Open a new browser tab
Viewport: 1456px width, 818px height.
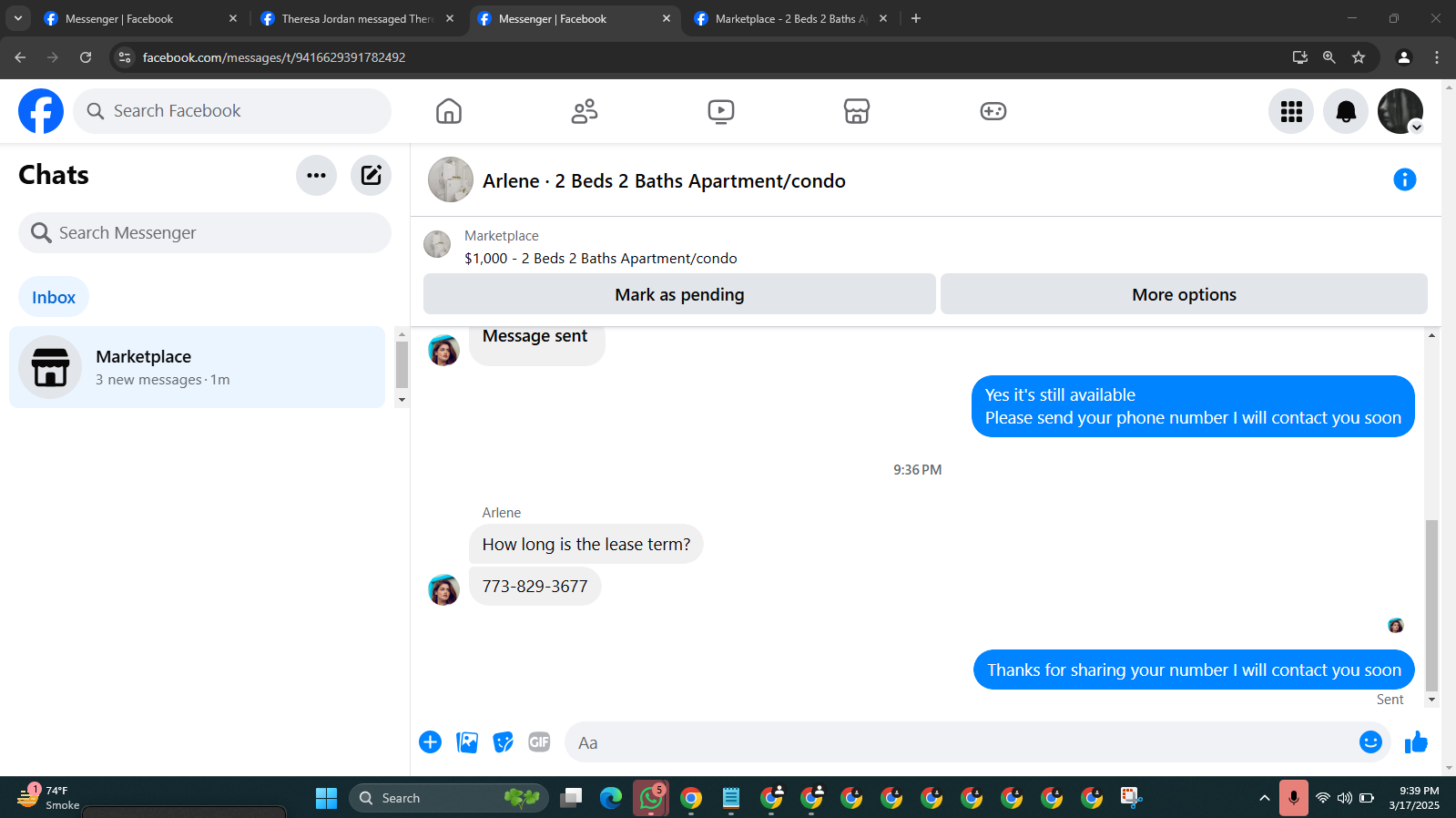tap(916, 18)
